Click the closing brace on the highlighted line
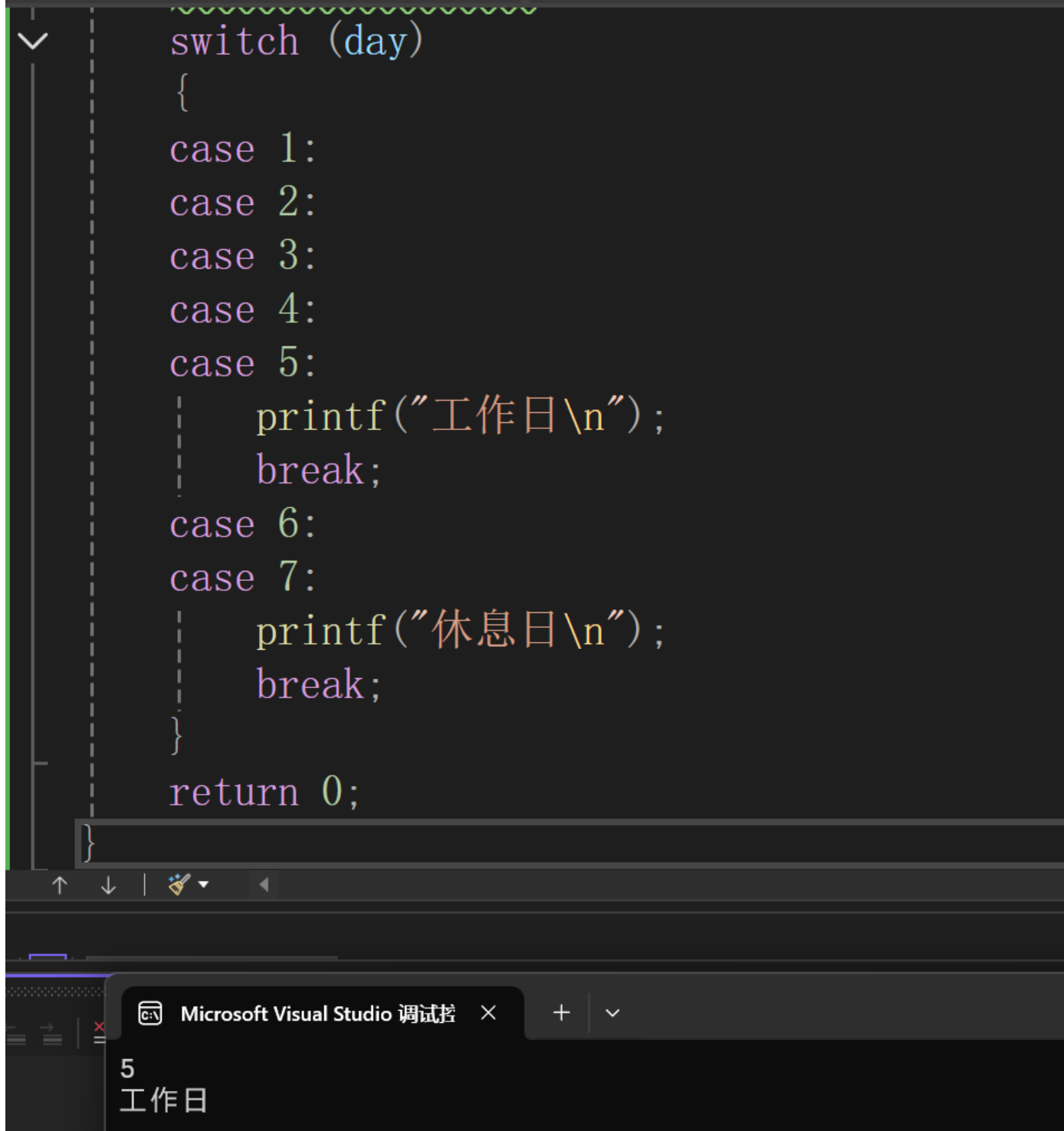Viewport: 1064px width, 1131px height. [88, 843]
